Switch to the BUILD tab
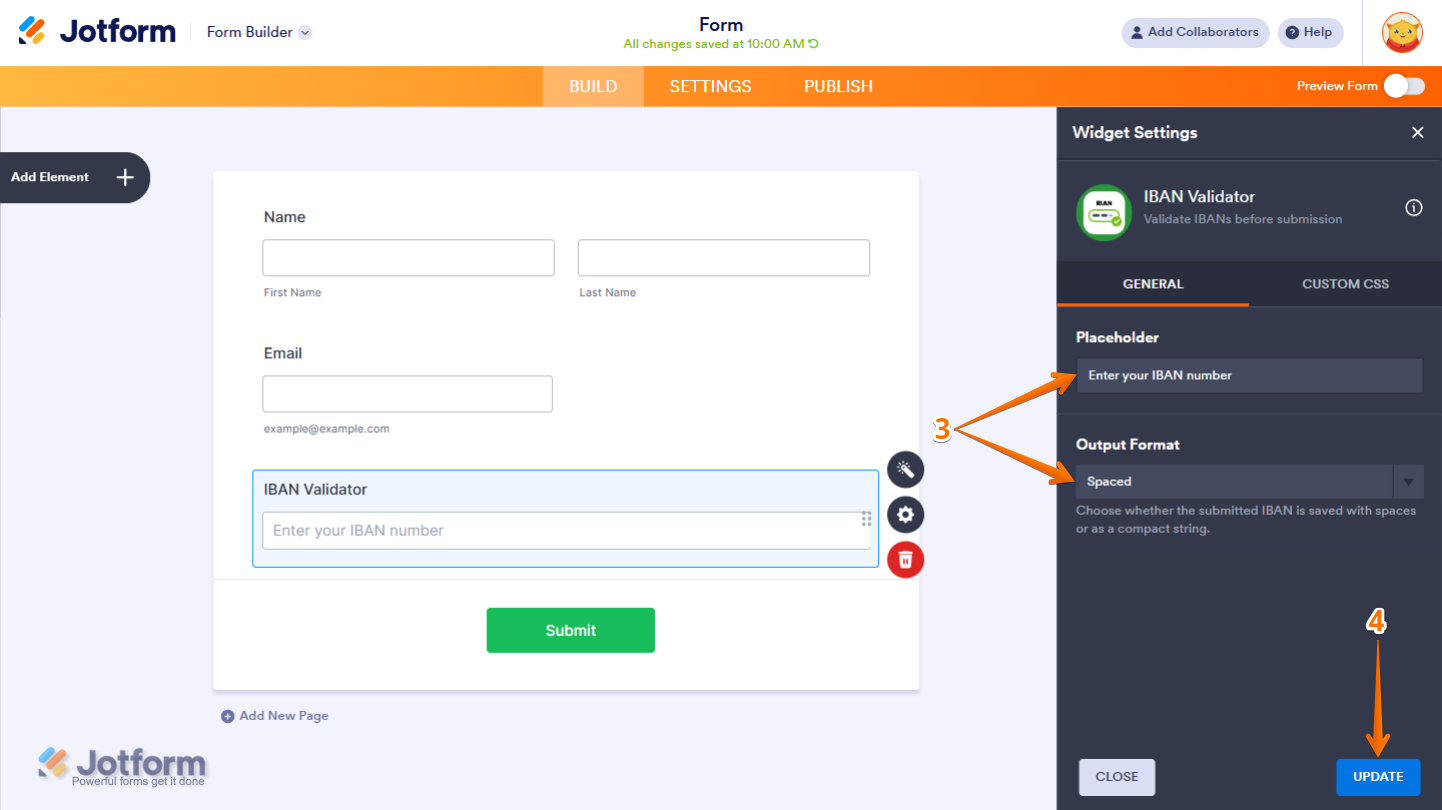Image resolution: width=1442 pixels, height=810 pixels. click(593, 86)
